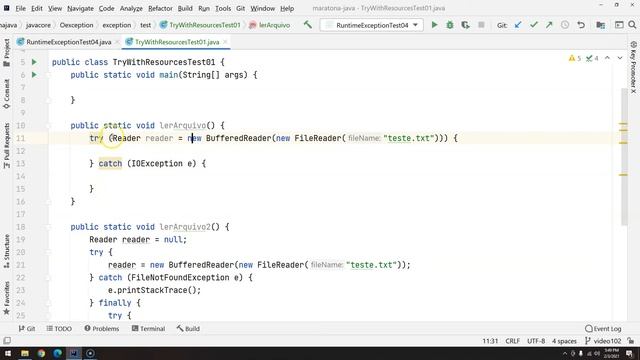This screenshot has width=640, height=360.
Task: Close the TryWithResourcesTest01.java tab
Action: 225,42
